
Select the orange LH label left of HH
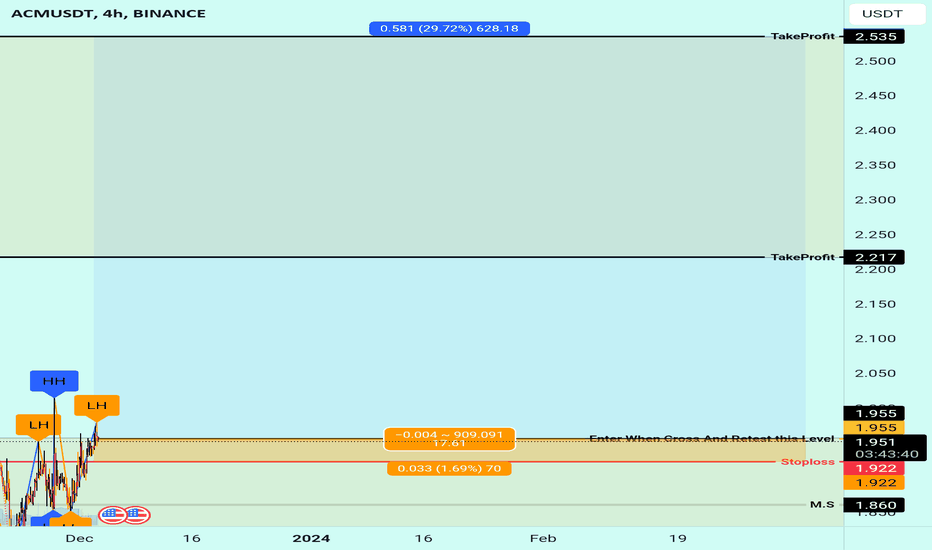(39, 425)
